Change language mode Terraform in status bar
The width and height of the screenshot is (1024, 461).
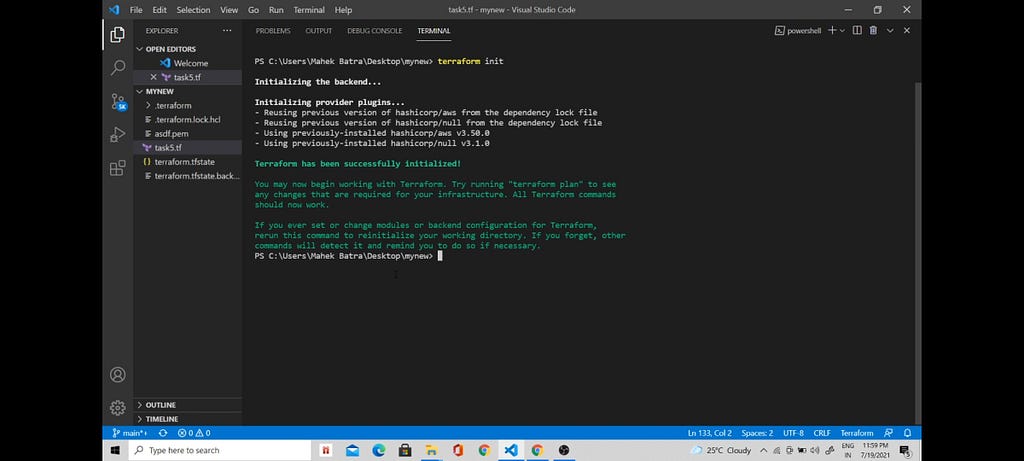857,433
